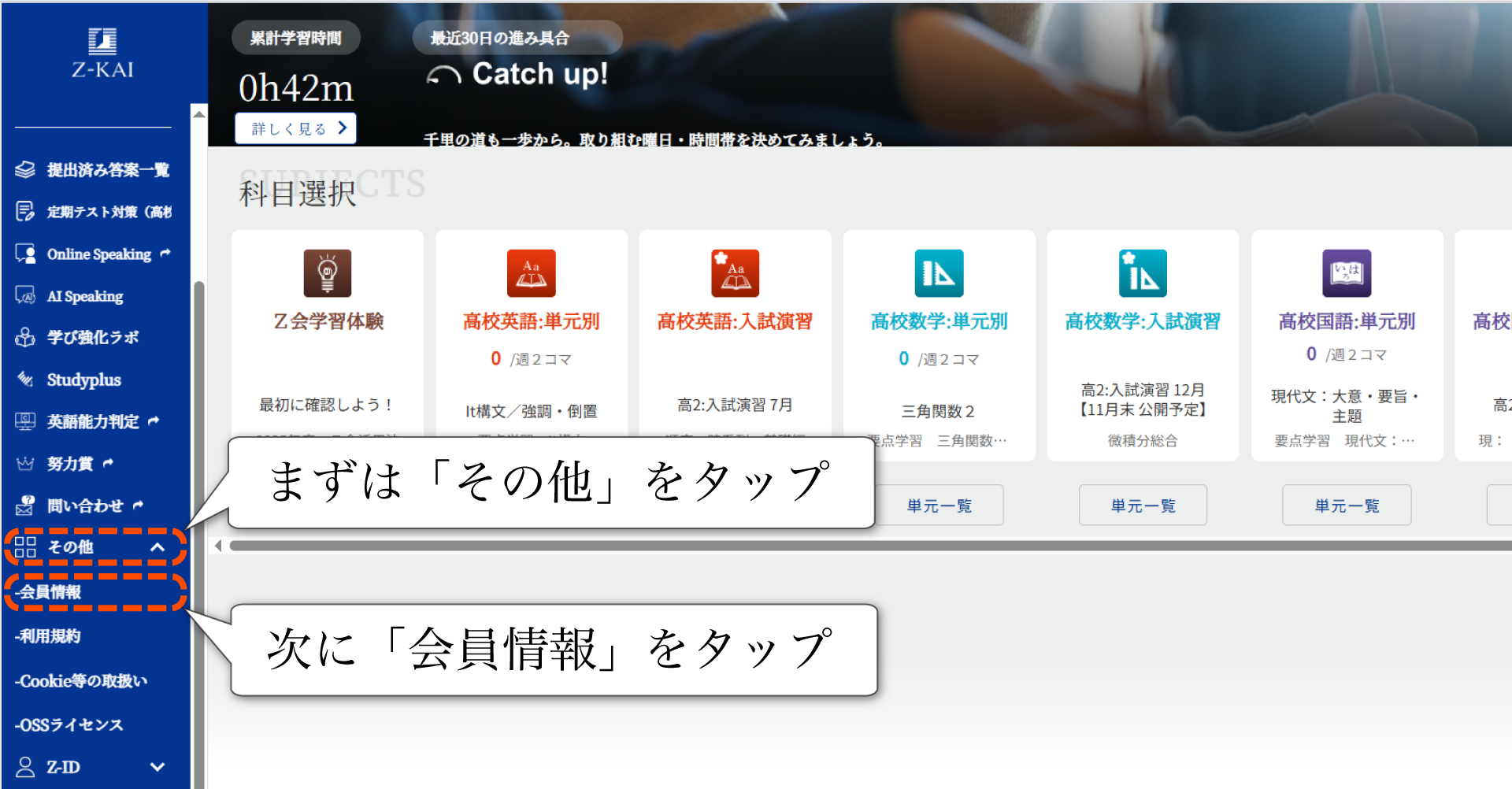This screenshot has height=789, width=1512.
Task: Open 会員情報 in the sidebar
Action: [50, 592]
